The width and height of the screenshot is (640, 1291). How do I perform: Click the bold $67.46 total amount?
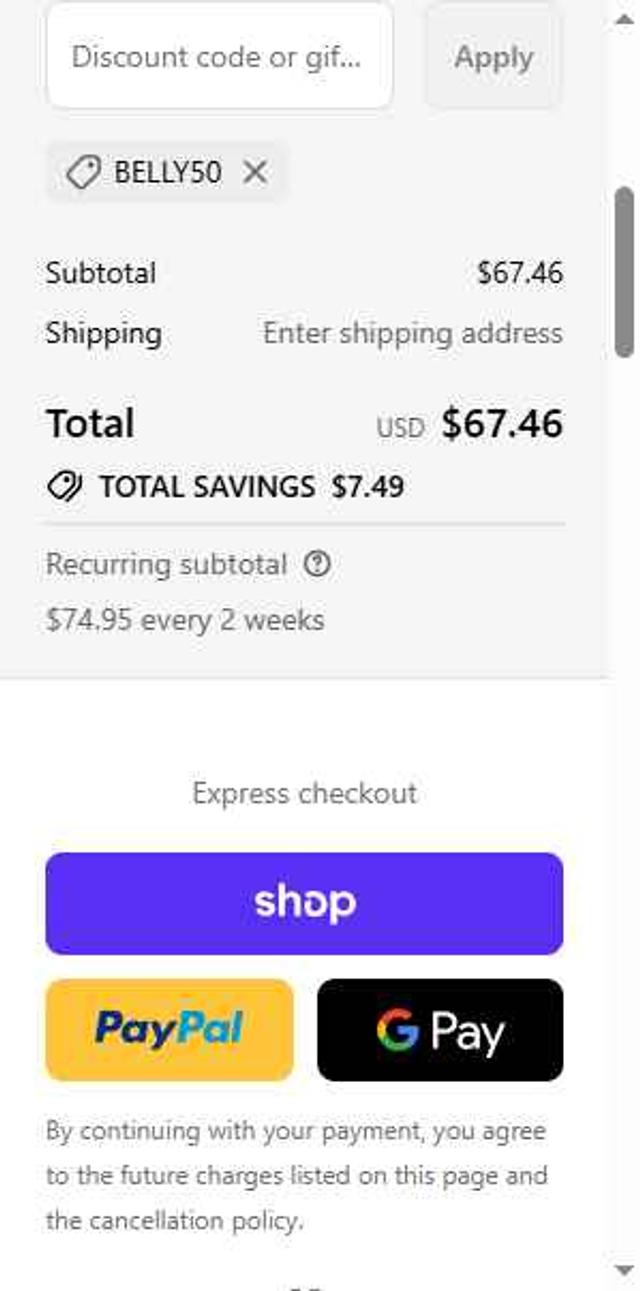click(502, 424)
